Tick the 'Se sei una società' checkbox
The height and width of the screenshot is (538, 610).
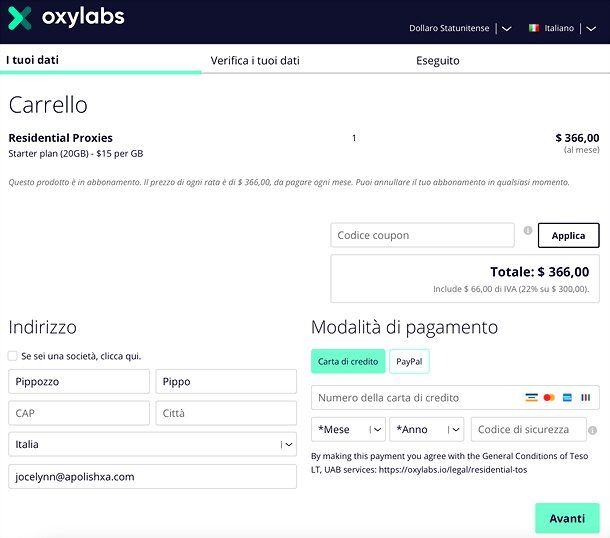click(x=13, y=356)
